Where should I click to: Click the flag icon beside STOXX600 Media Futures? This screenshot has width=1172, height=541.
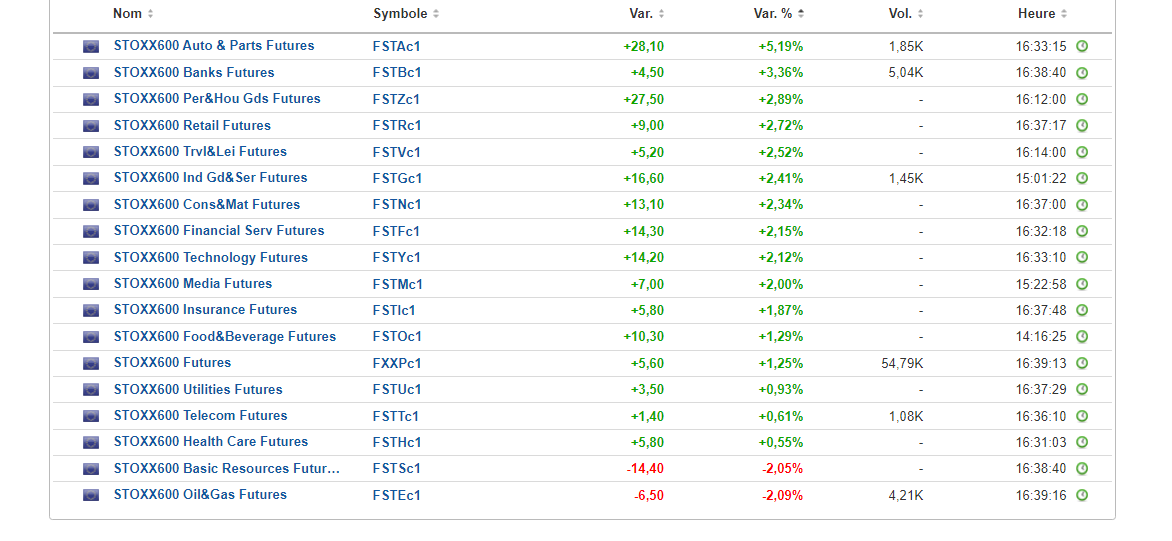coord(91,284)
